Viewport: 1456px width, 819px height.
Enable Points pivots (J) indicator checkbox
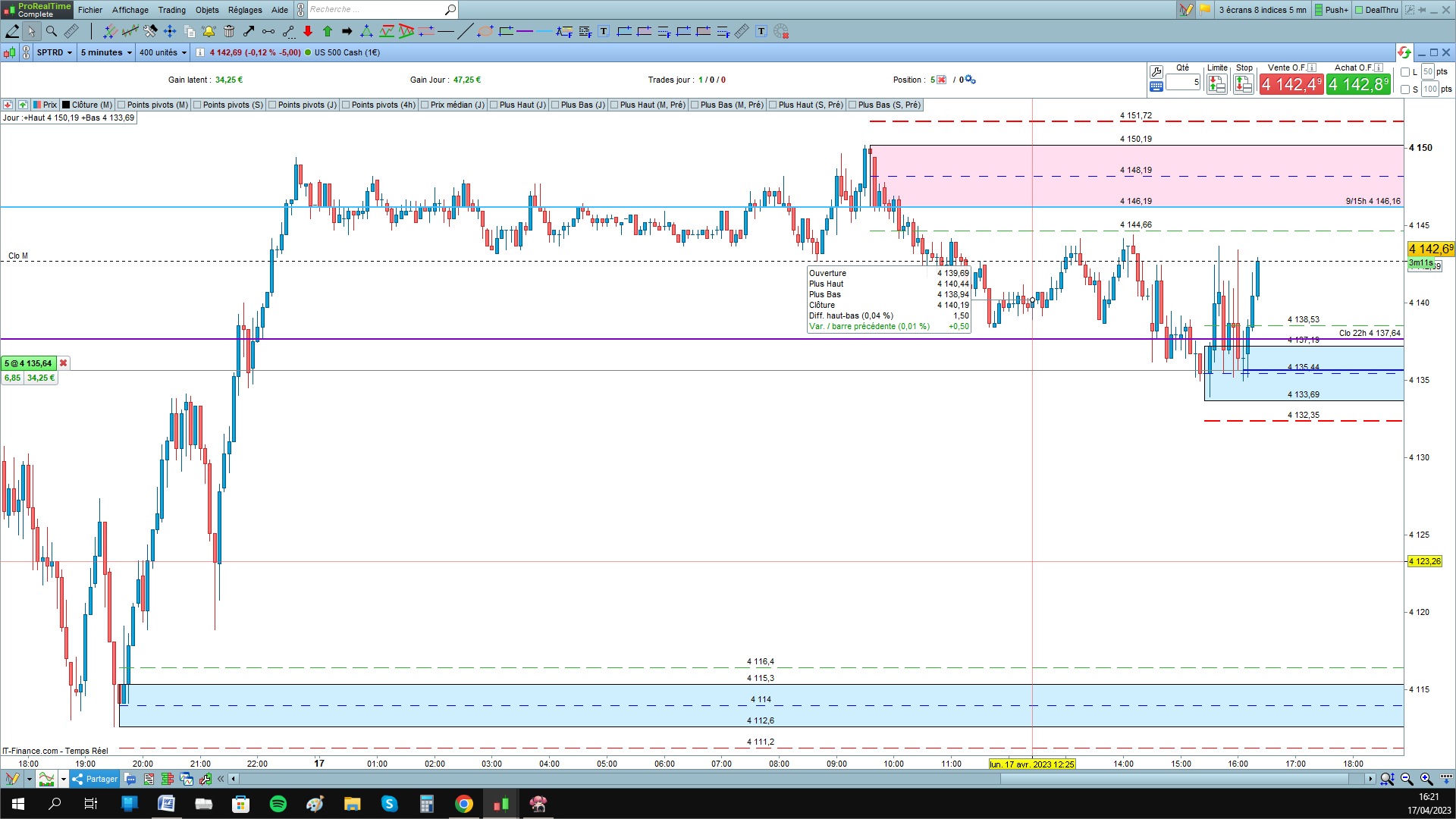pos(272,105)
